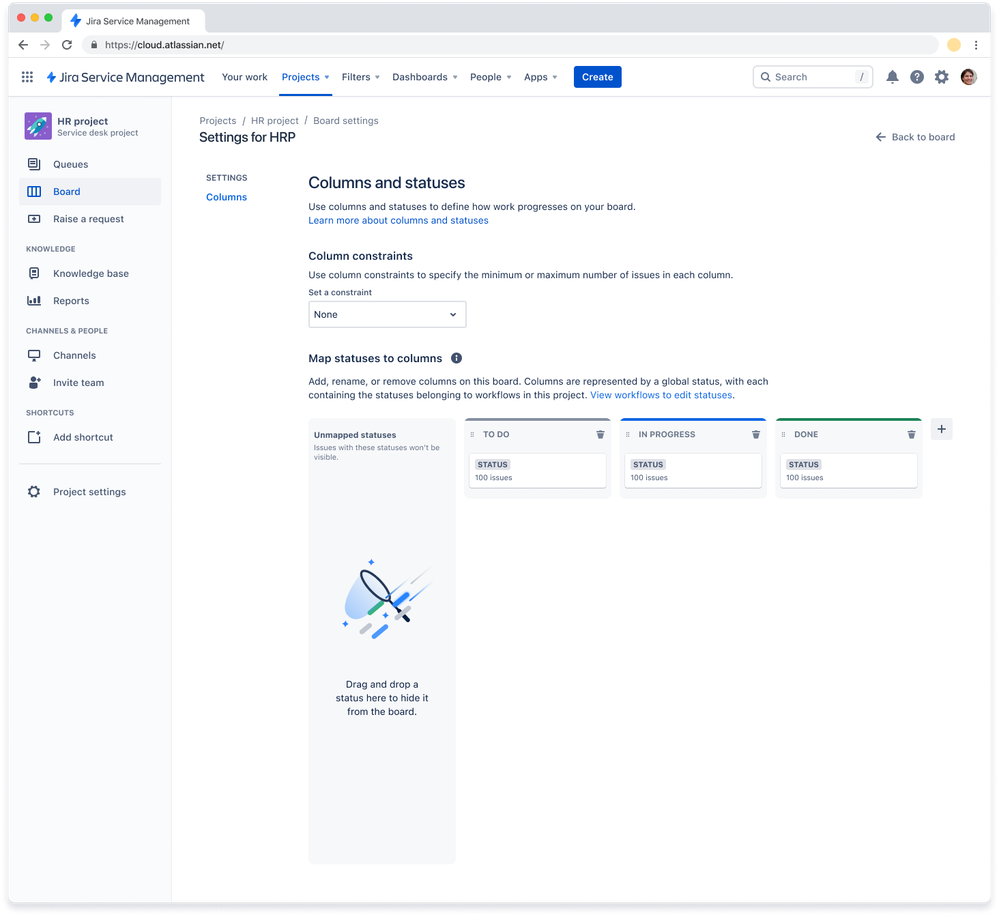This screenshot has width=999, height=916.
Task: Click Add shortcut in sidebar
Action: point(90,437)
